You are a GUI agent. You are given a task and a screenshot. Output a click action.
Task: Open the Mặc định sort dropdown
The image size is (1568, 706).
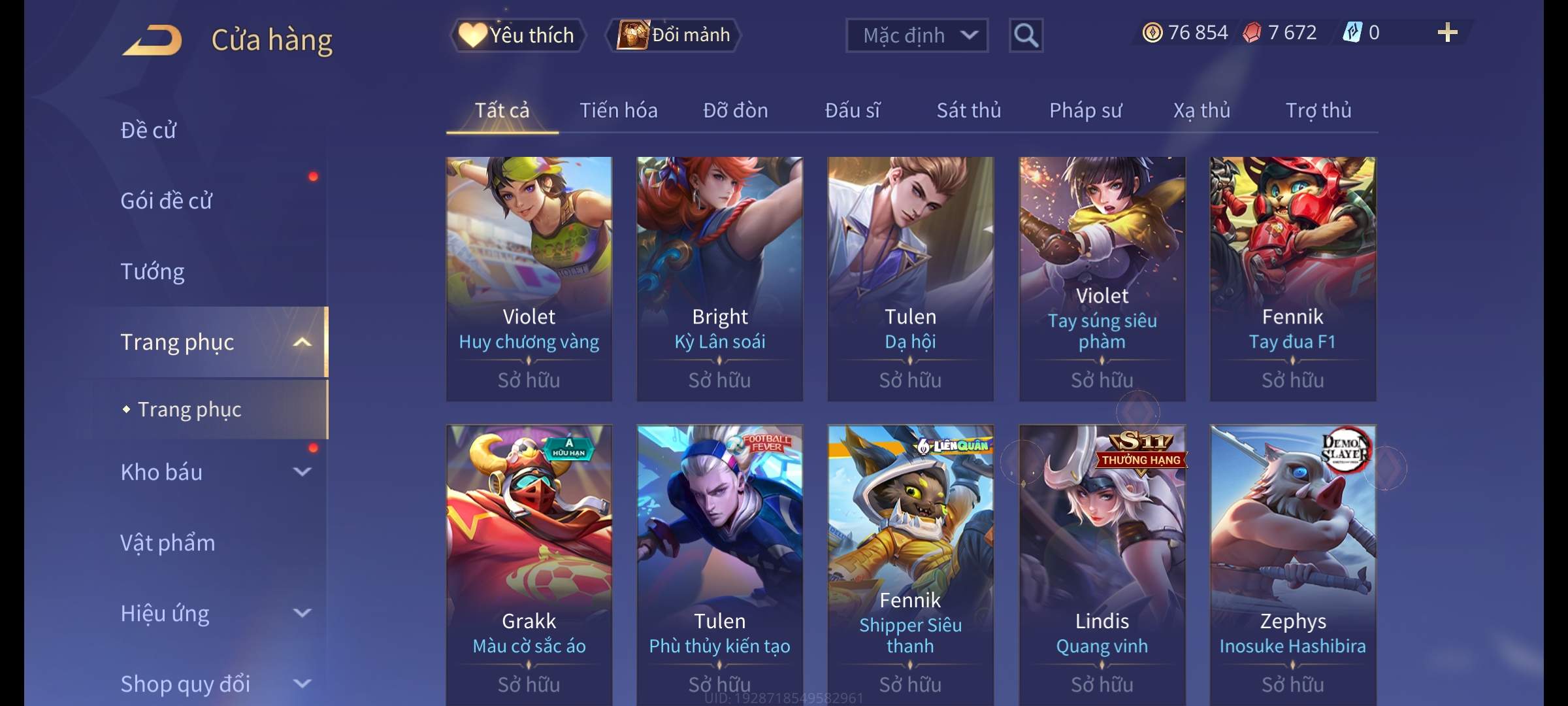(x=917, y=35)
